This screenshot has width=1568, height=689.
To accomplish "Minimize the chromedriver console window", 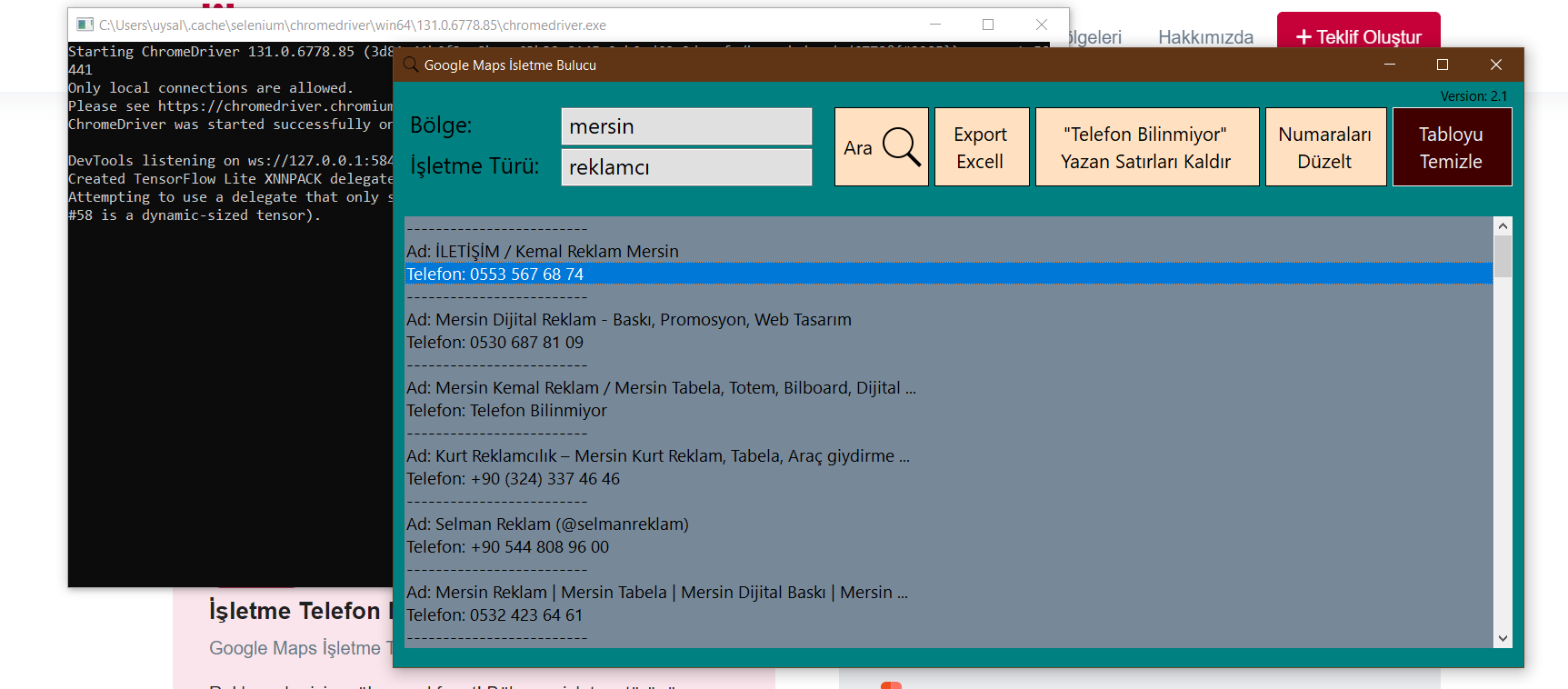I will (934, 25).
